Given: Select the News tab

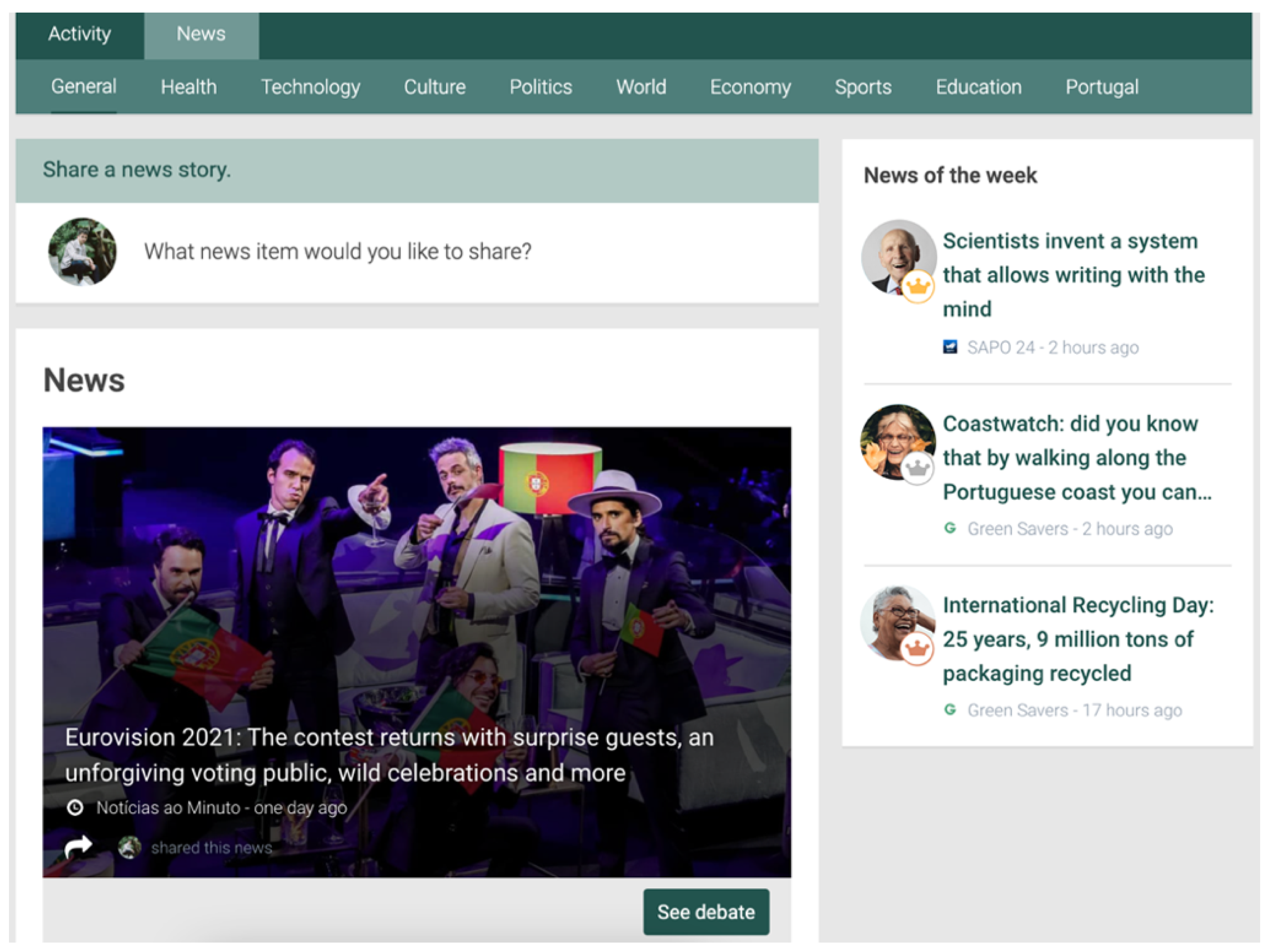Looking at the screenshot, I should (201, 35).
